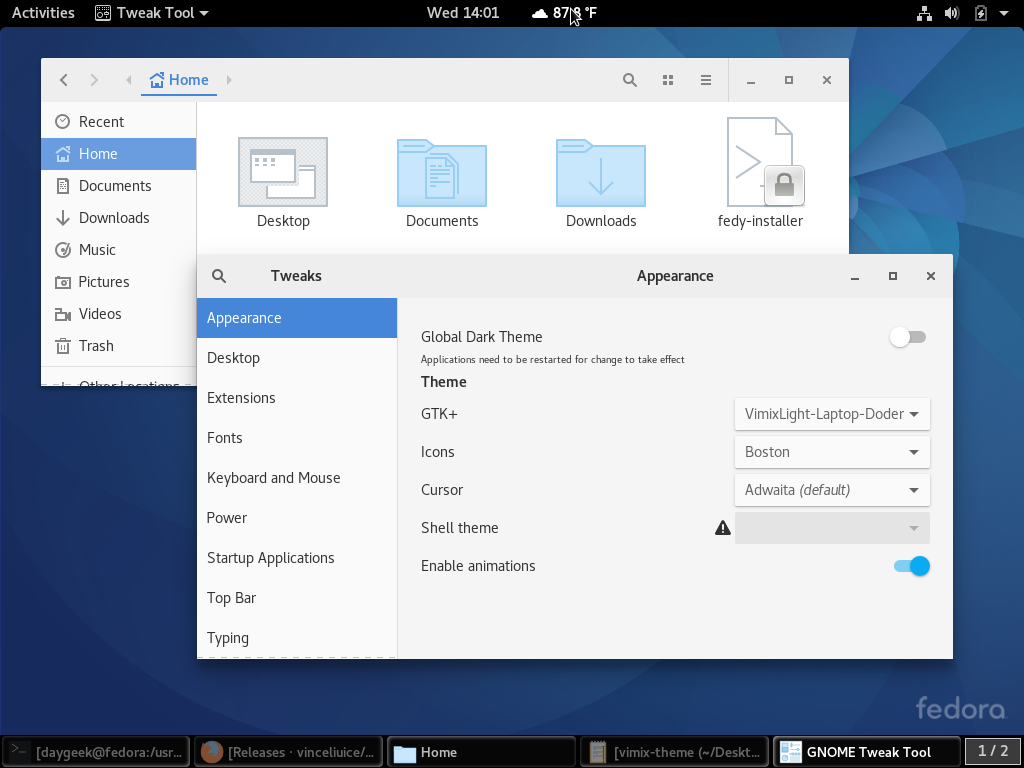Open the Files hamburger menu icon
Image resolution: width=1024 pixels, height=768 pixels.
(705, 80)
